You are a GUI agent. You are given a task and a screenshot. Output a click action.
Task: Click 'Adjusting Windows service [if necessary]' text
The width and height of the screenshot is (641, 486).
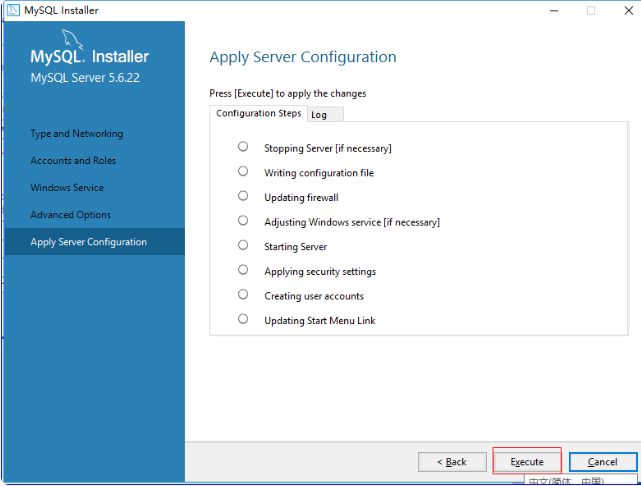[x=352, y=222]
